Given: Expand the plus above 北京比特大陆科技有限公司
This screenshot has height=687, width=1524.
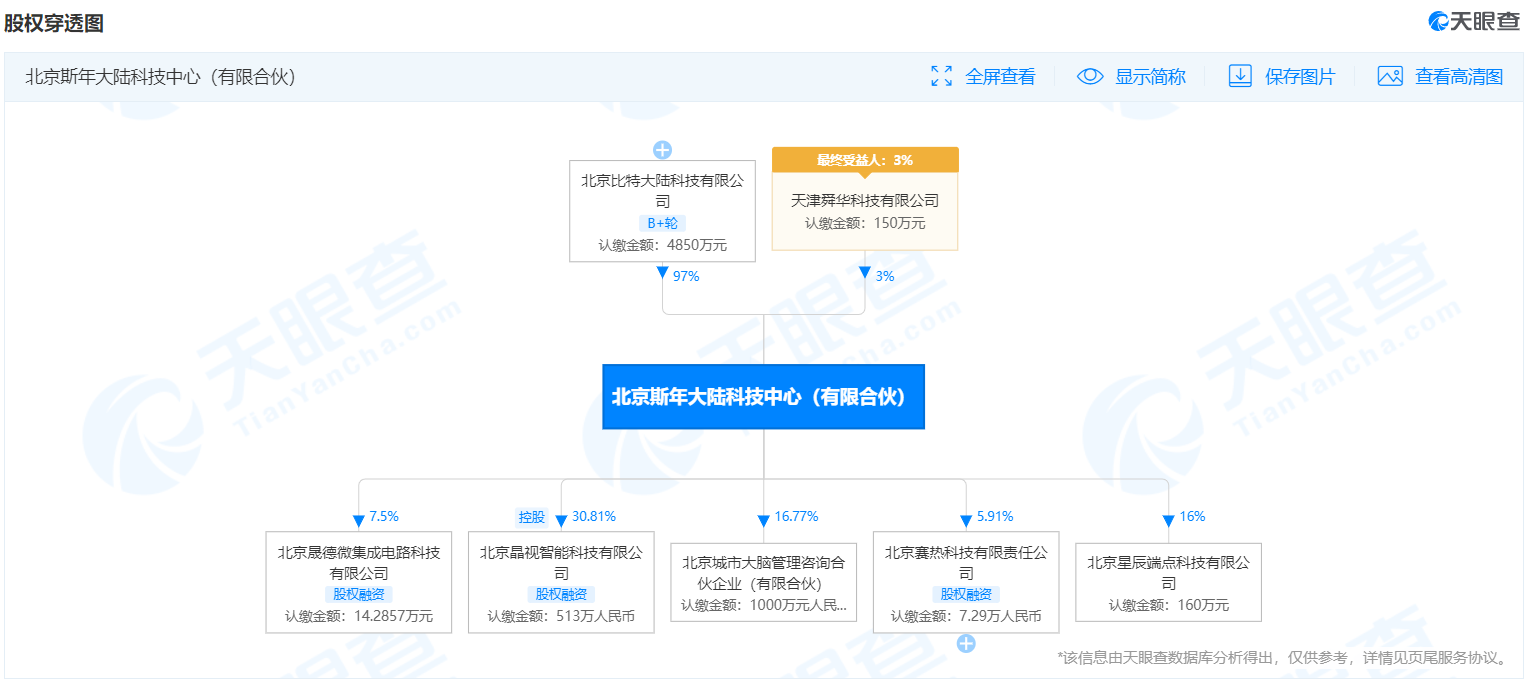Looking at the screenshot, I should [x=662, y=150].
